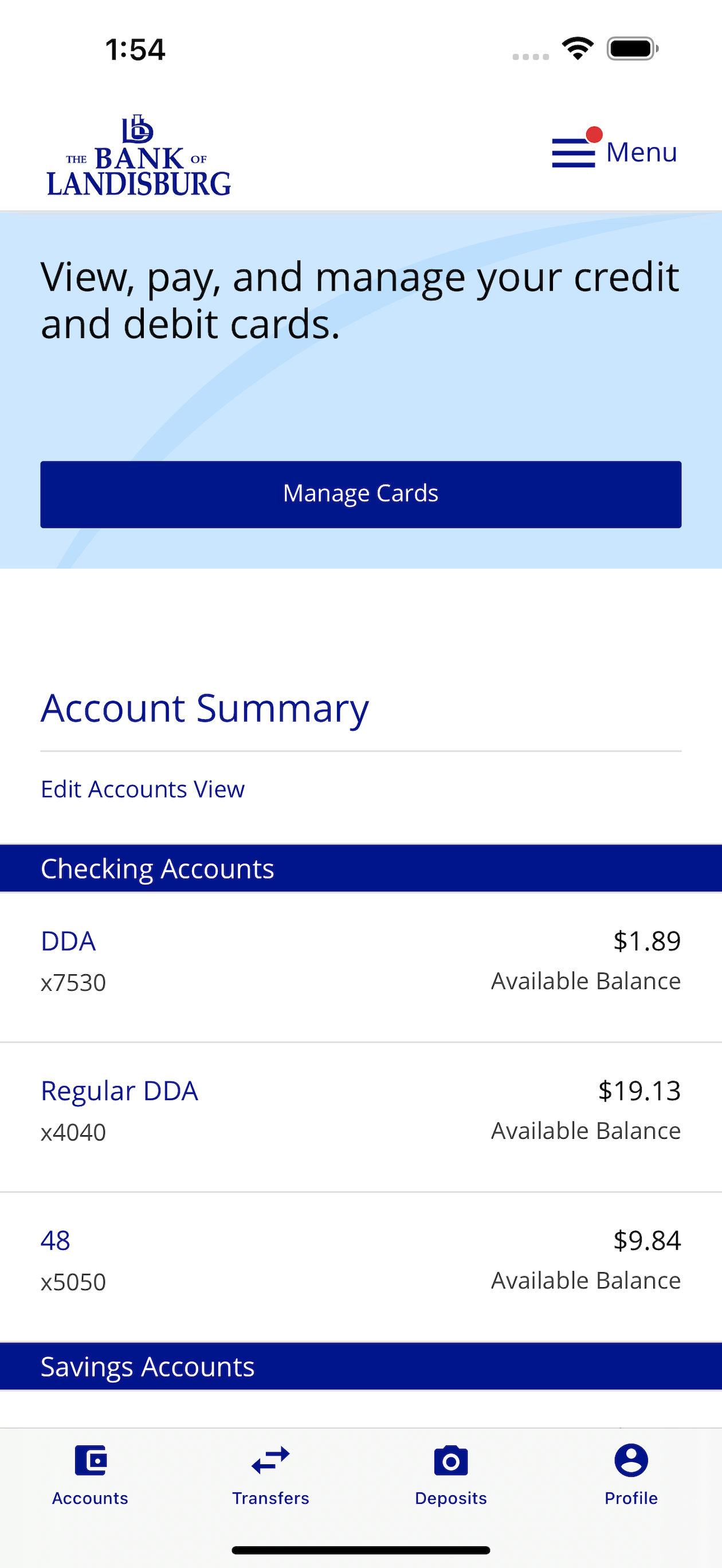Open the Edit Accounts View link
The image size is (722, 1568).
[x=143, y=789]
